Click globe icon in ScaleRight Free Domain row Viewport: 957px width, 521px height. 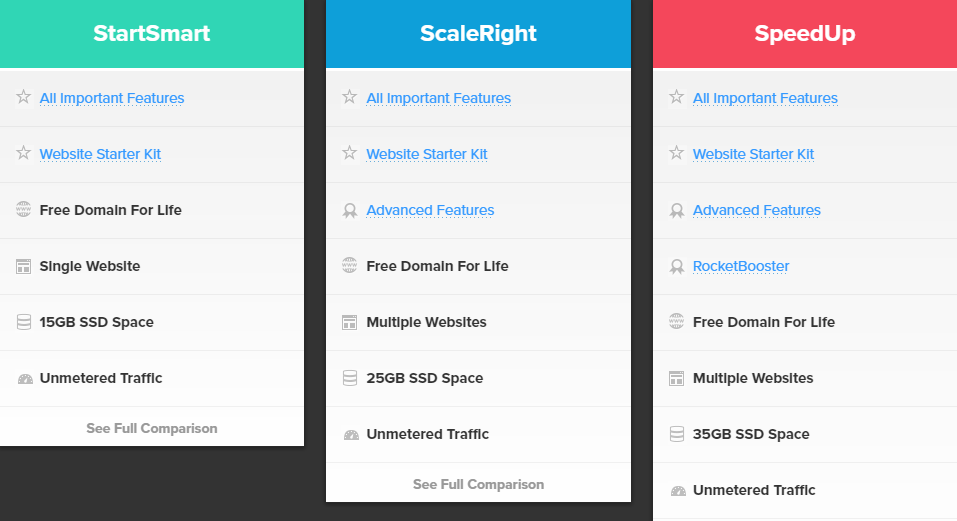pos(350,266)
